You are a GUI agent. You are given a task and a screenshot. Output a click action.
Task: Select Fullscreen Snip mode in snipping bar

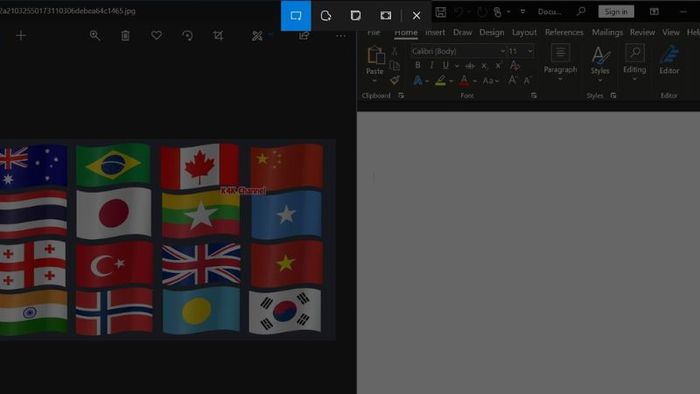tap(386, 16)
